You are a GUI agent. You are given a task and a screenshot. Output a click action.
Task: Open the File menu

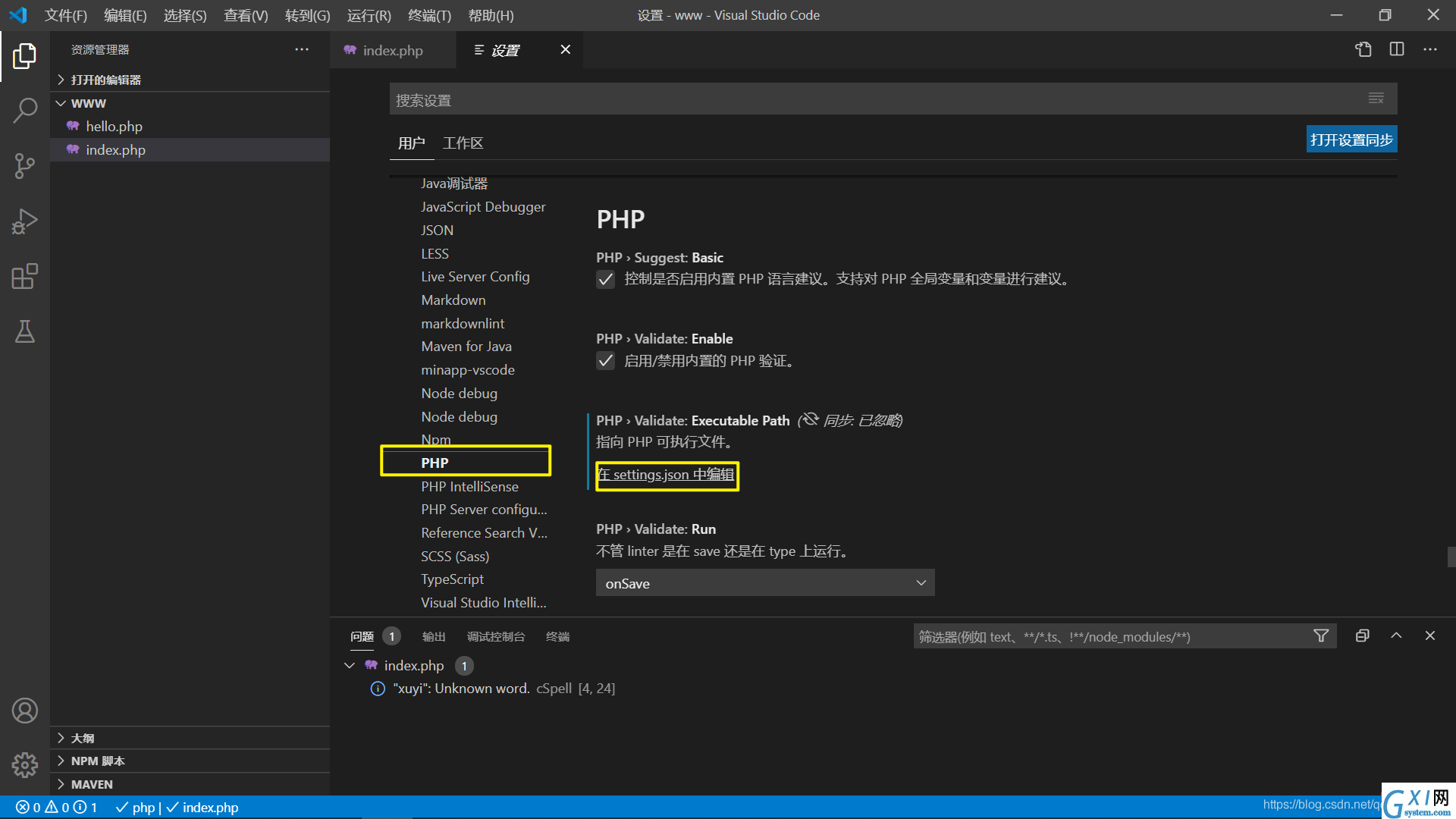point(66,15)
